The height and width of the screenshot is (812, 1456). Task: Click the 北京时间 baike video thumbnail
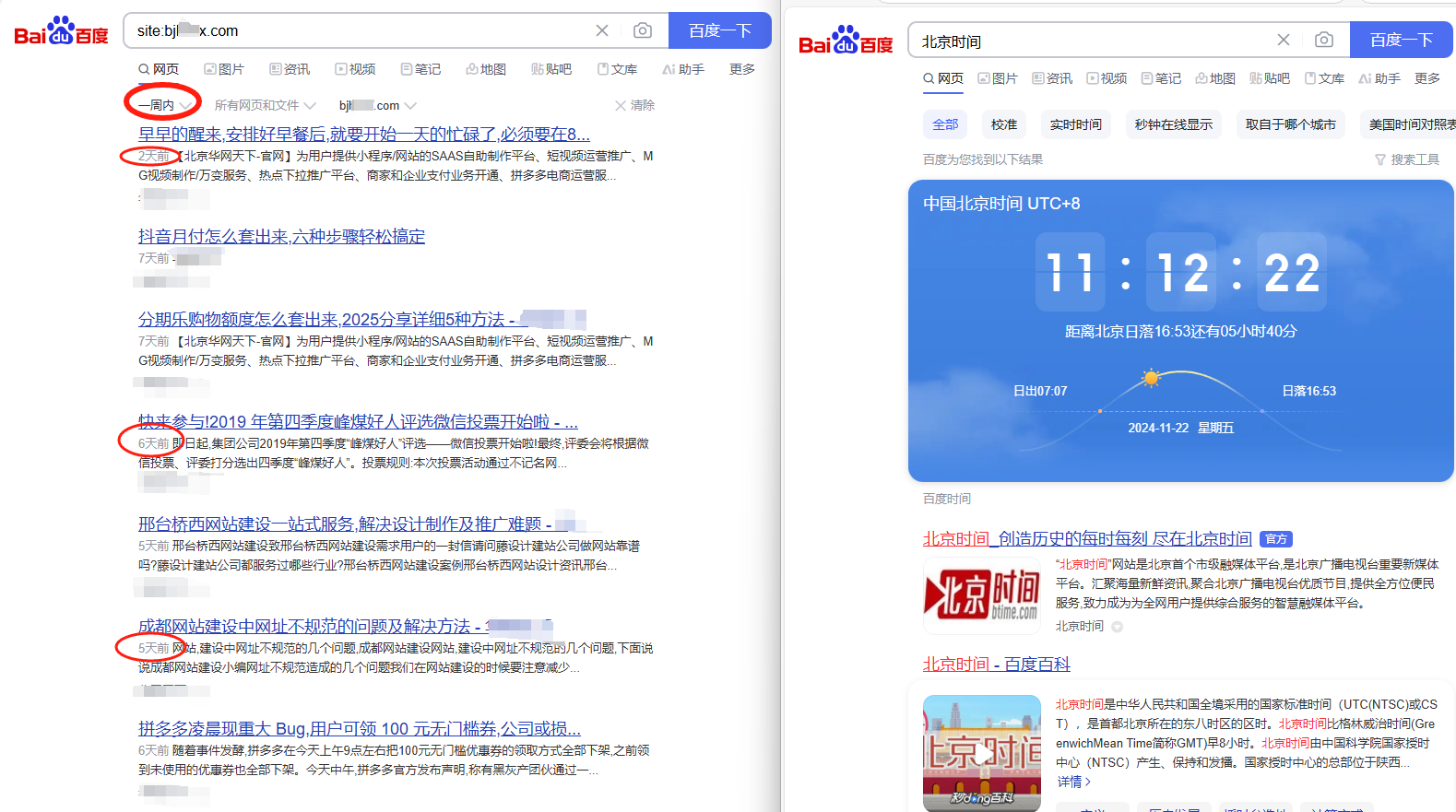(x=982, y=753)
